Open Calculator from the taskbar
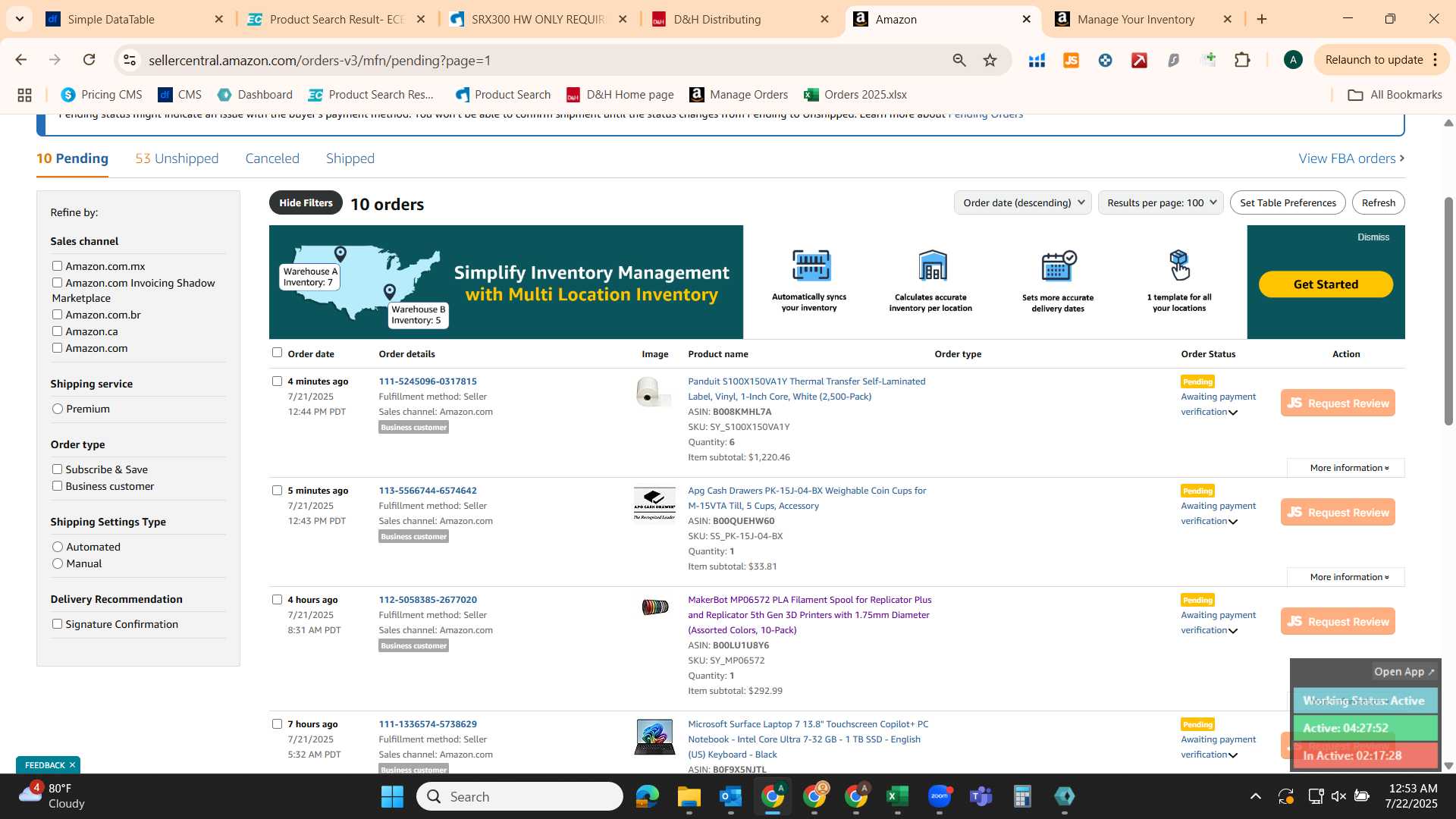The width and height of the screenshot is (1456, 819). pyautogui.click(x=1022, y=796)
